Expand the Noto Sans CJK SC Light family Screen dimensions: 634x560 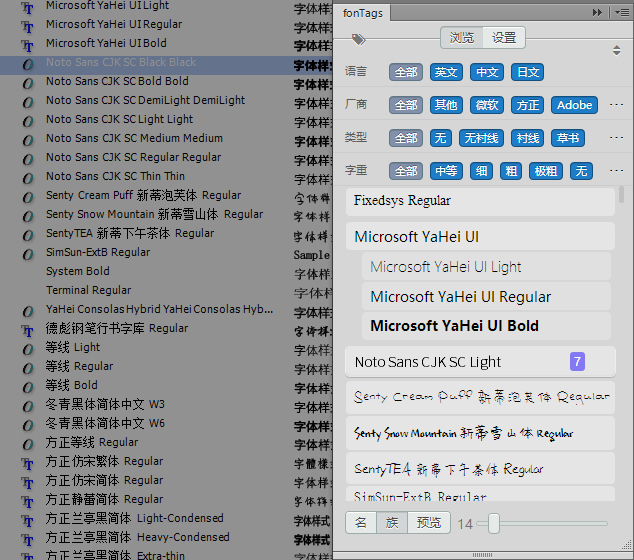pyautogui.click(x=480, y=361)
